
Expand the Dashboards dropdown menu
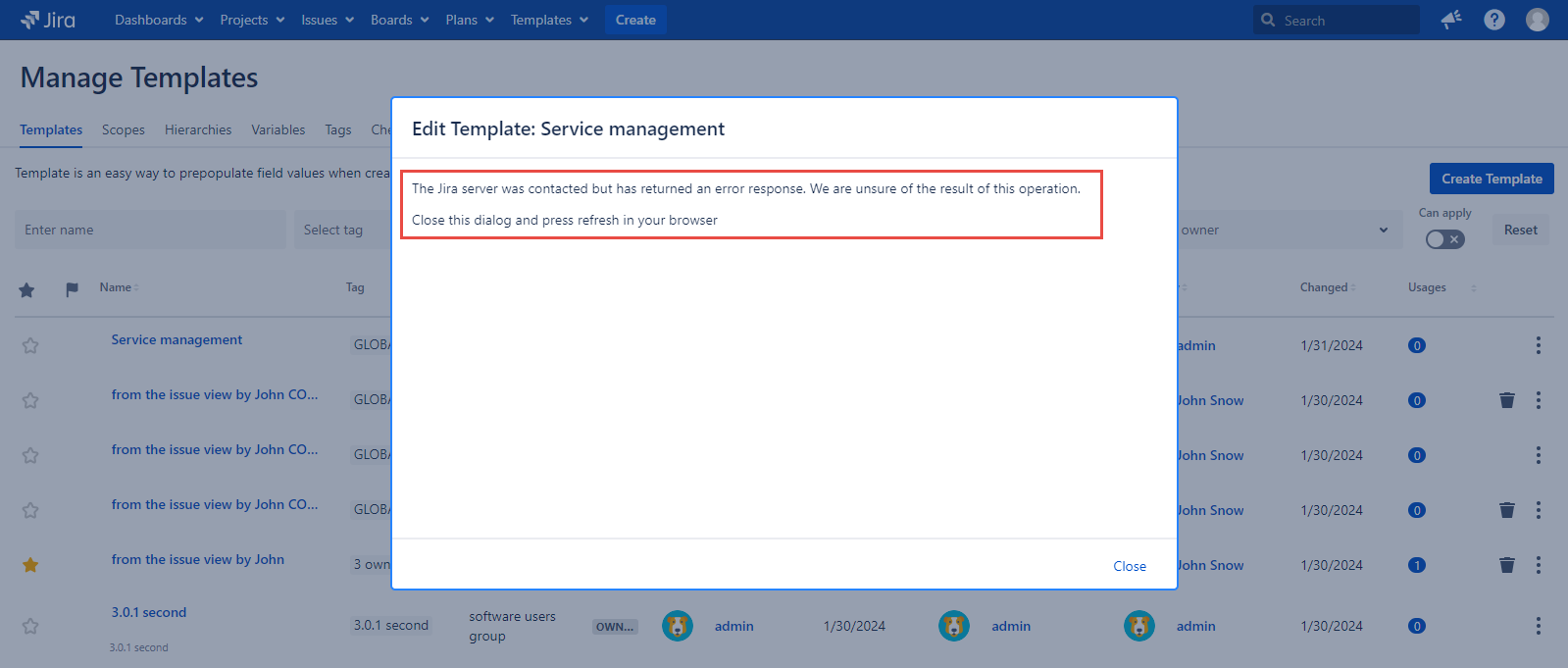(159, 20)
